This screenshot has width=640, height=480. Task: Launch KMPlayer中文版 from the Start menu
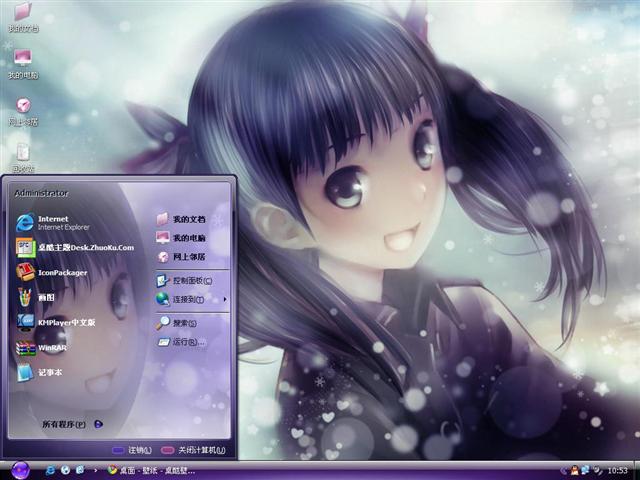(66, 323)
